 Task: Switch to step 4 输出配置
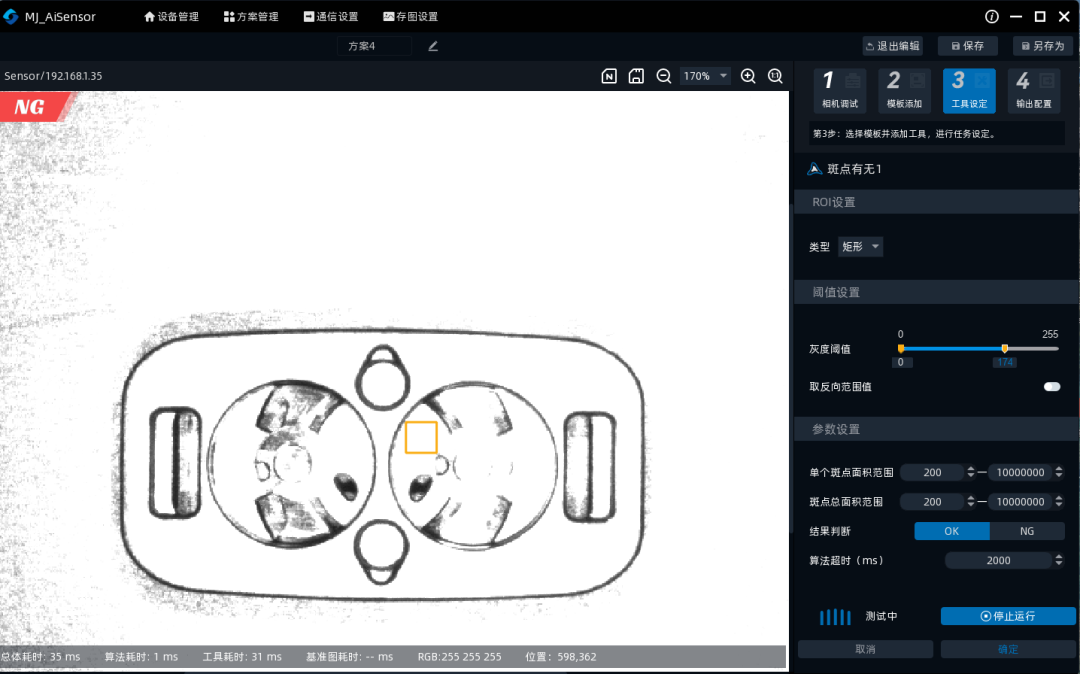point(1034,90)
